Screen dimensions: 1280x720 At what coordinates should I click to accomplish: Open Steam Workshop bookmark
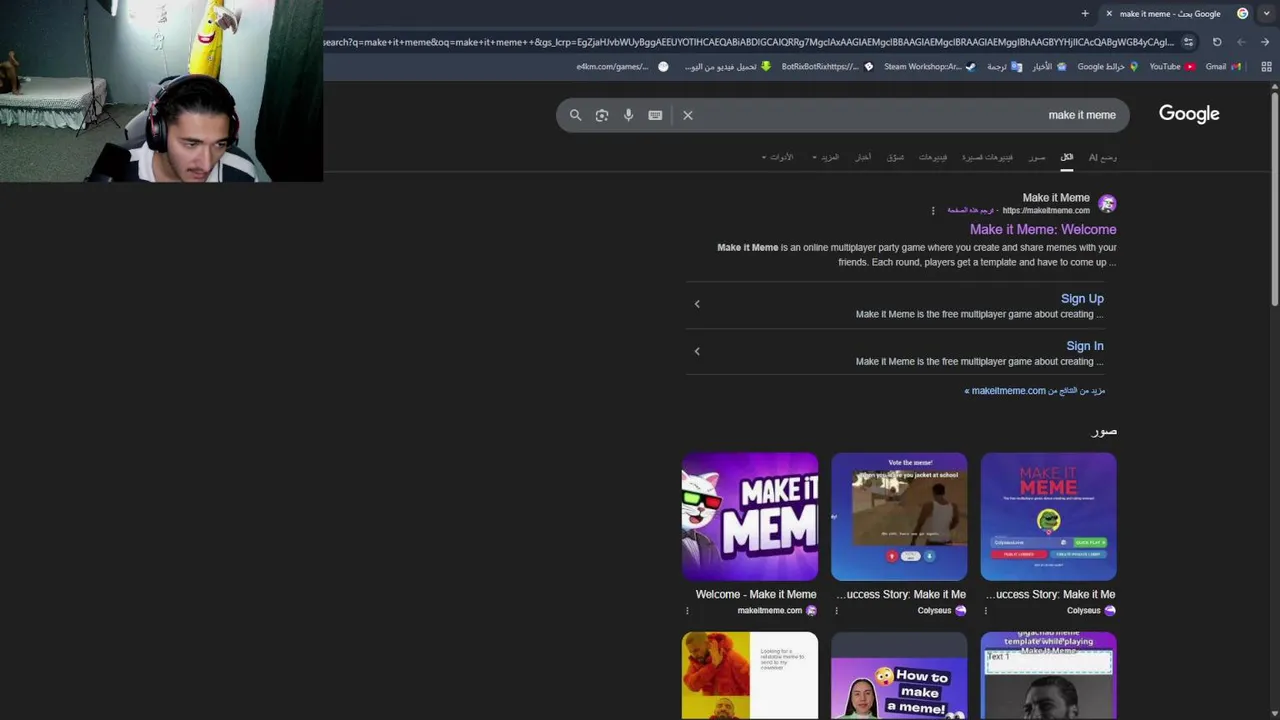tap(930, 67)
